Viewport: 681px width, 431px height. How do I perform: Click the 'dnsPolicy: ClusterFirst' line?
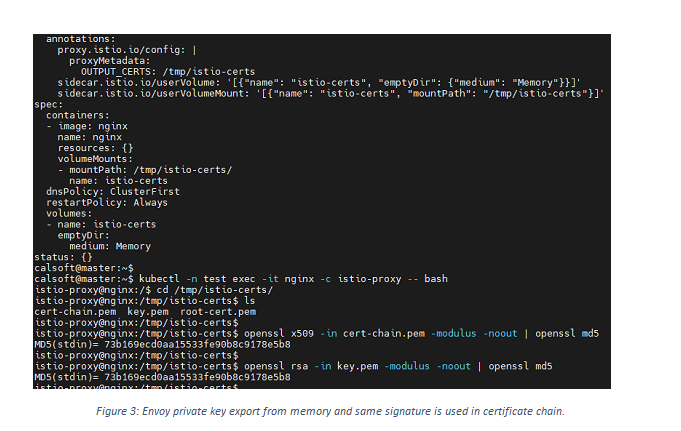112,192
